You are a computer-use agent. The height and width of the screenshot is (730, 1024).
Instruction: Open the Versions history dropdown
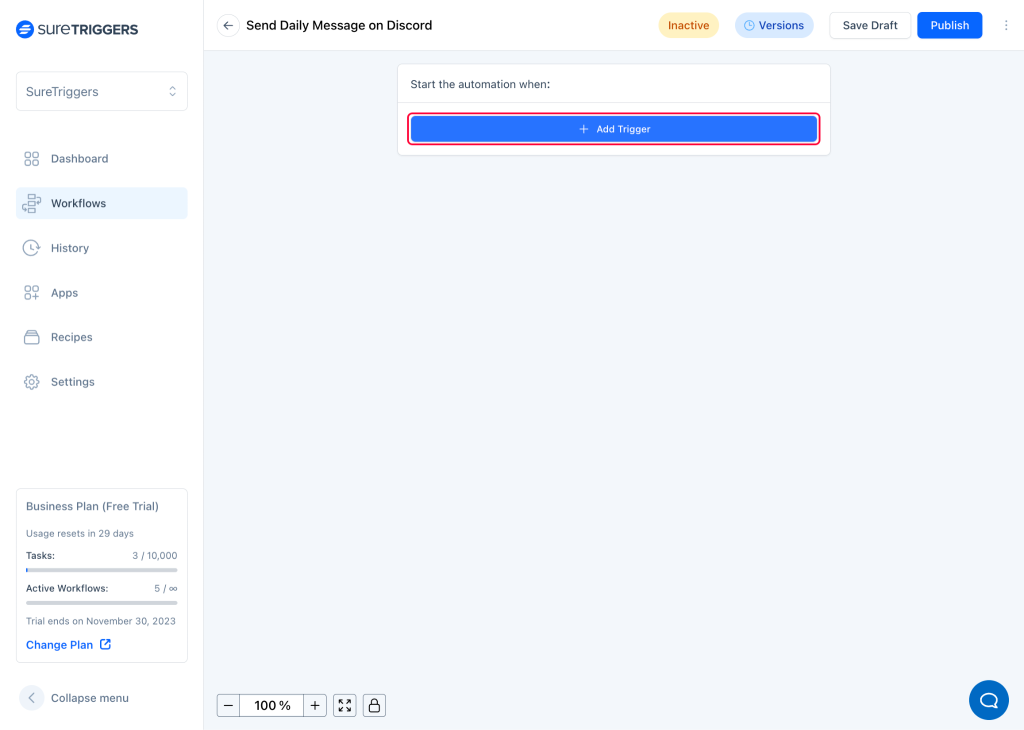(x=774, y=26)
